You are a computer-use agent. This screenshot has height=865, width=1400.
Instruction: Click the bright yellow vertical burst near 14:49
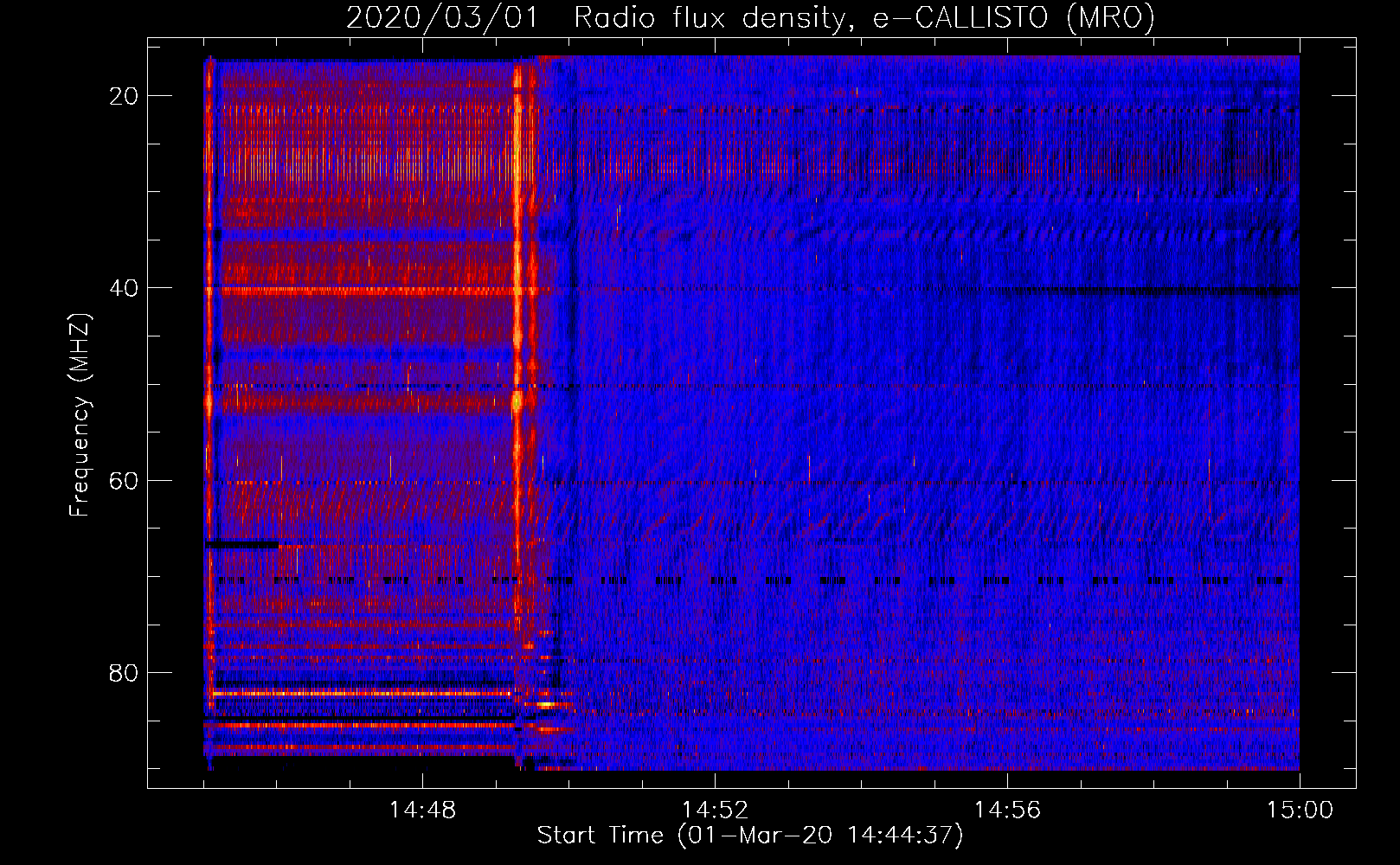coord(517,346)
